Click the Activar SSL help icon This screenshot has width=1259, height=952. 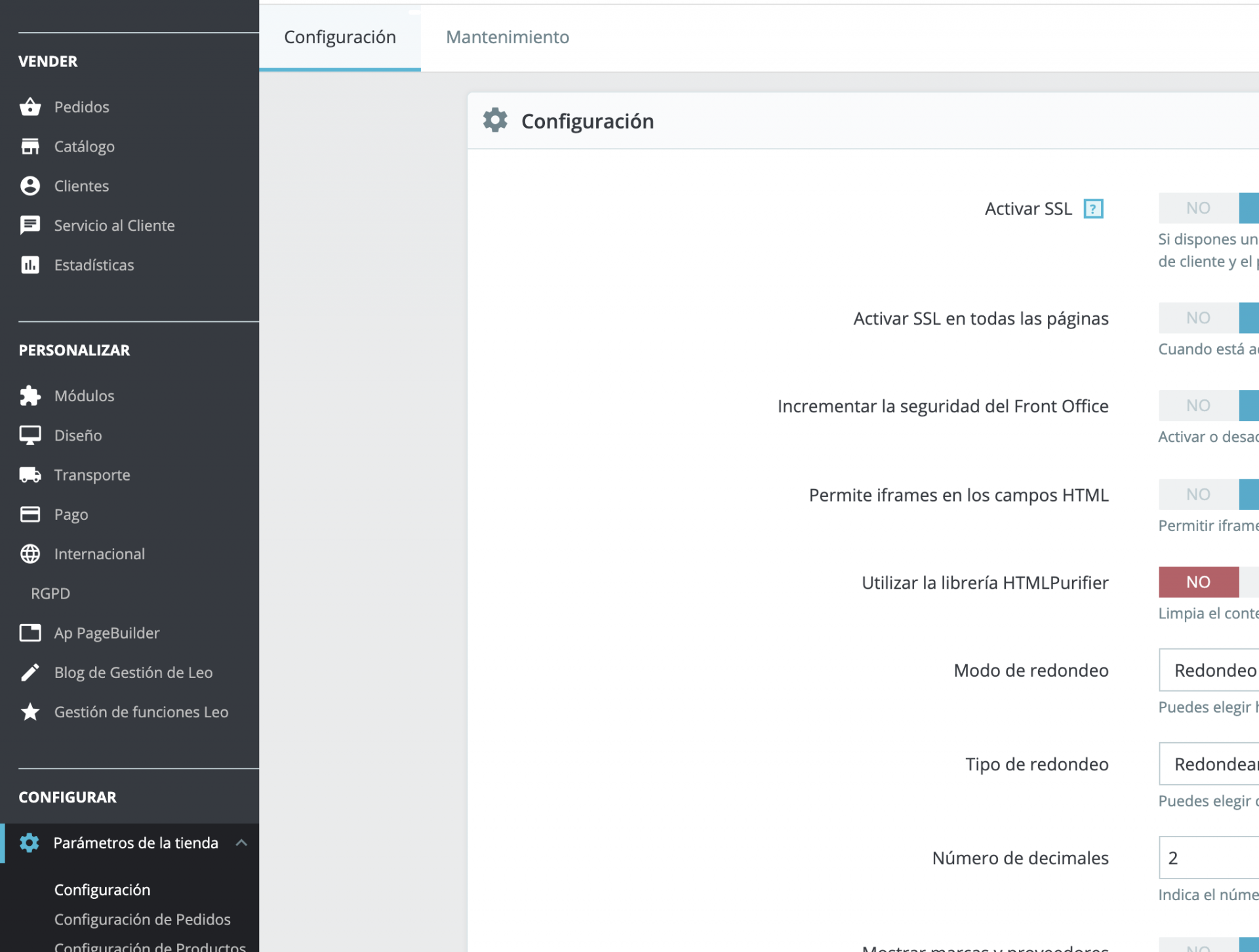[x=1093, y=208]
